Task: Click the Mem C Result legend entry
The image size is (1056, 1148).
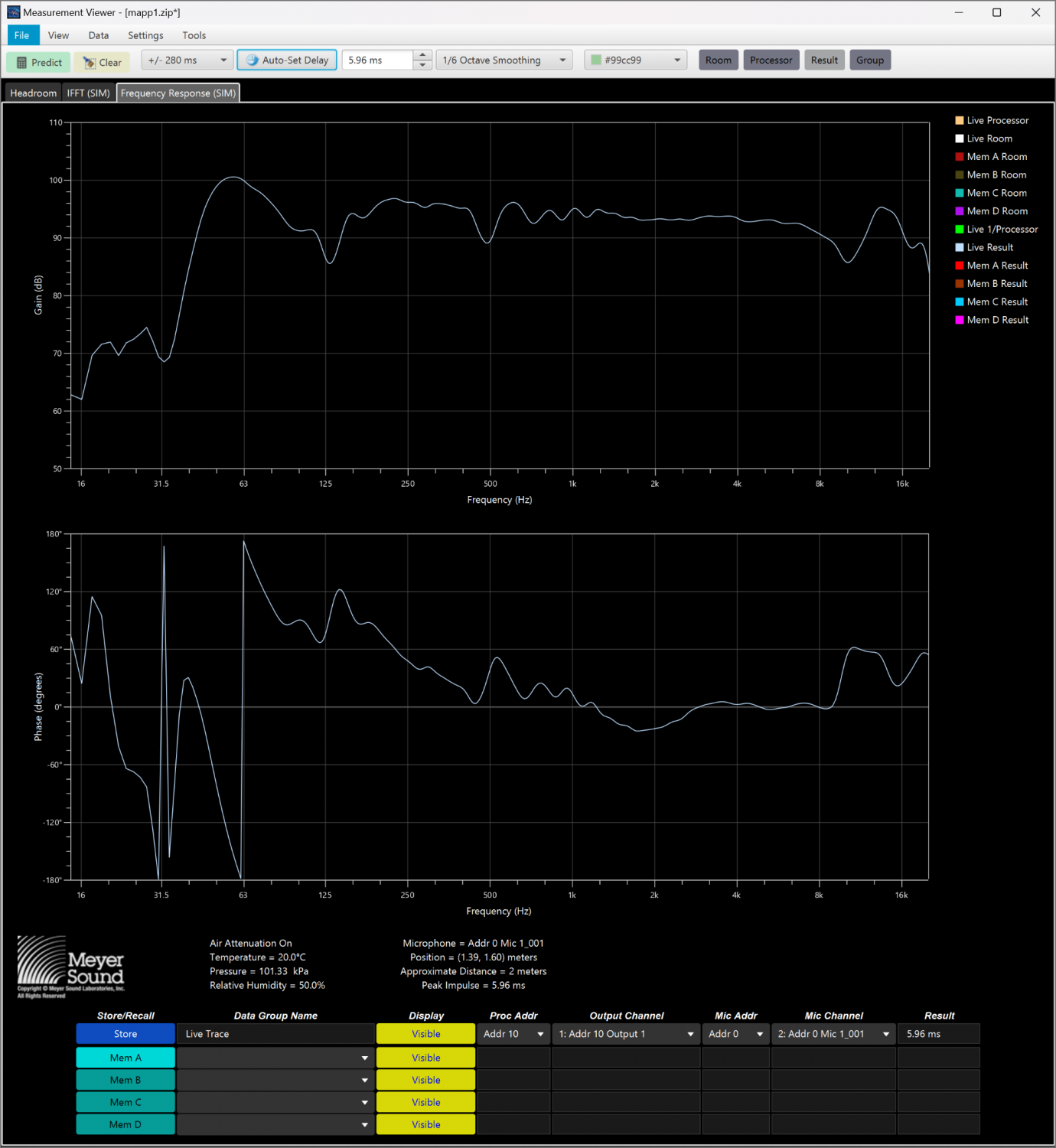Action: pyautogui.click(x=992, y=302)
